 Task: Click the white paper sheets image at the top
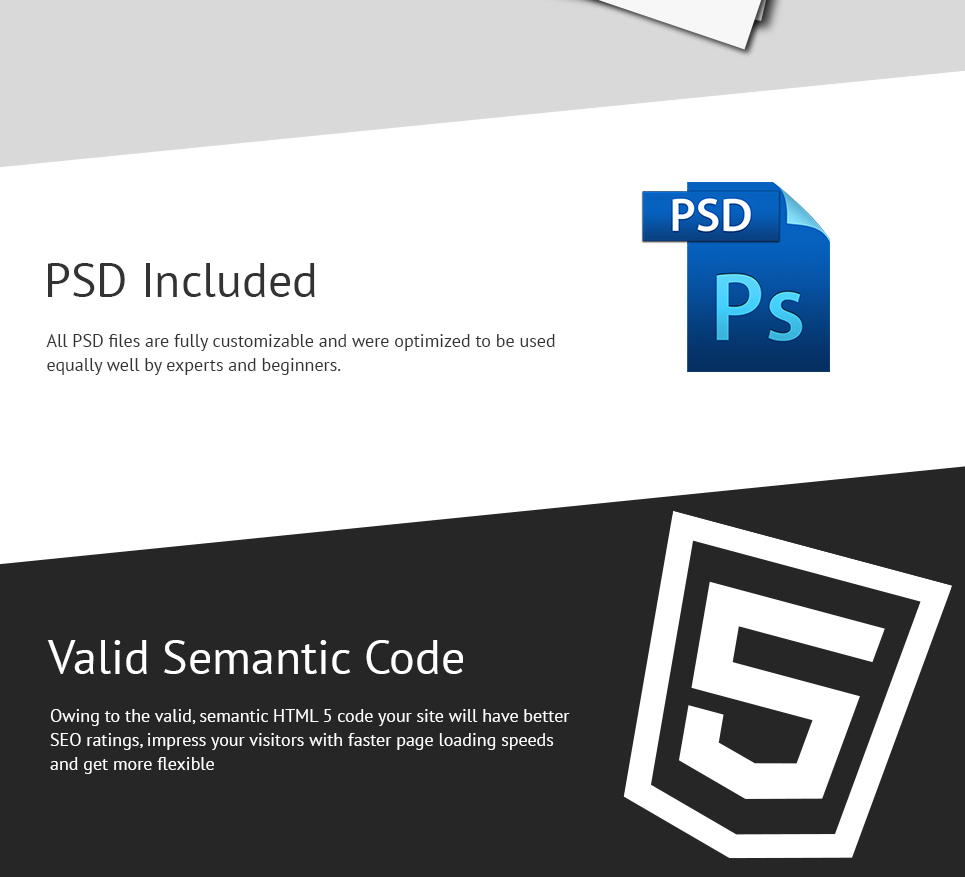point(683,23)
